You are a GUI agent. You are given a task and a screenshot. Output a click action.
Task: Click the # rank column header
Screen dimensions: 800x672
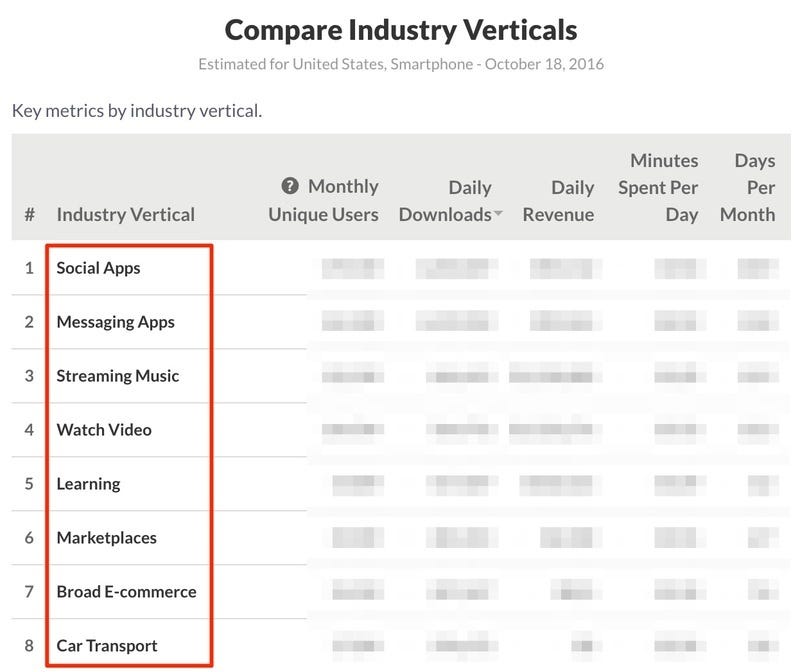point(30,214)
